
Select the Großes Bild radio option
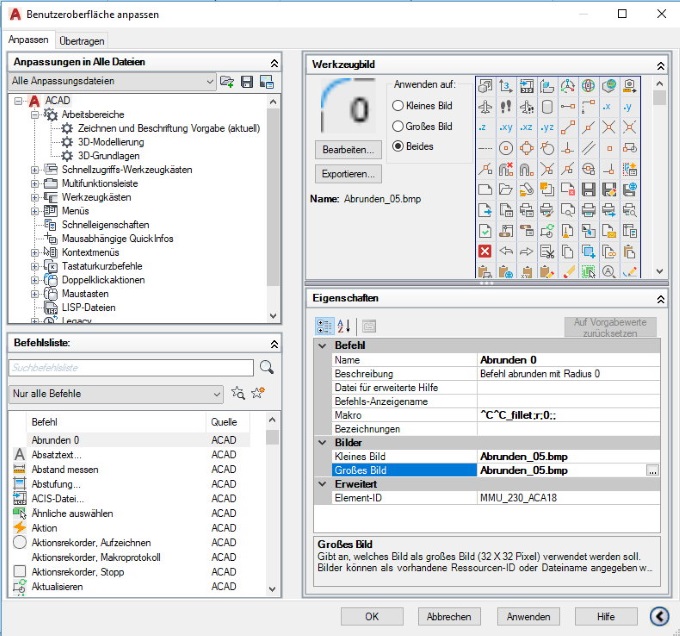398,126
